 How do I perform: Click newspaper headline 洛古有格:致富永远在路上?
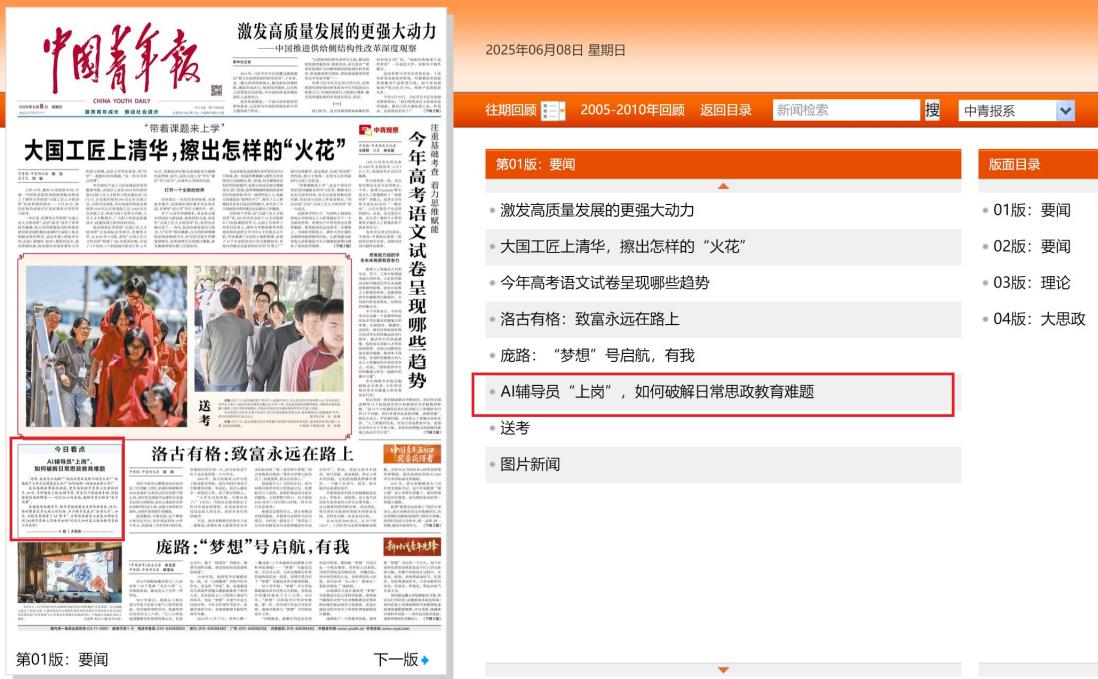coord(253,454)
